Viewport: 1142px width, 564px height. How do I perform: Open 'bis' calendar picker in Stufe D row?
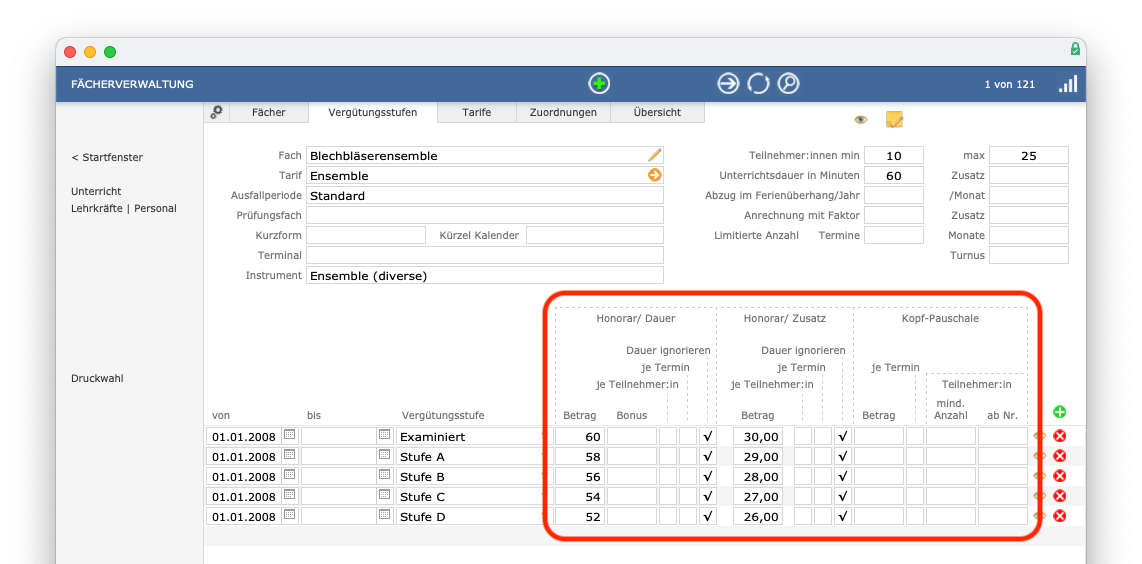[385, 514]
